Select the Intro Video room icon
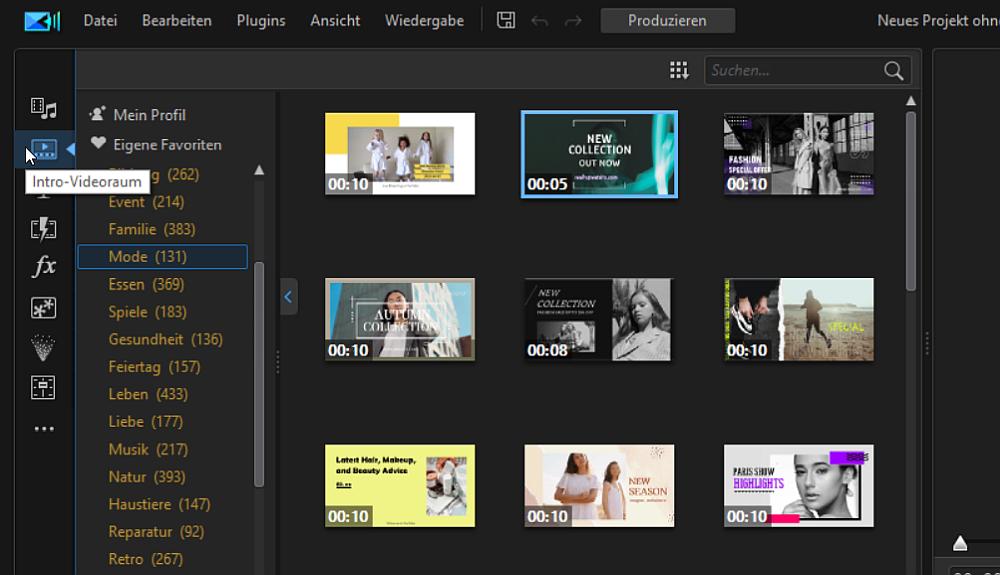Screen dimensions: 1000x575 point(44,150)
